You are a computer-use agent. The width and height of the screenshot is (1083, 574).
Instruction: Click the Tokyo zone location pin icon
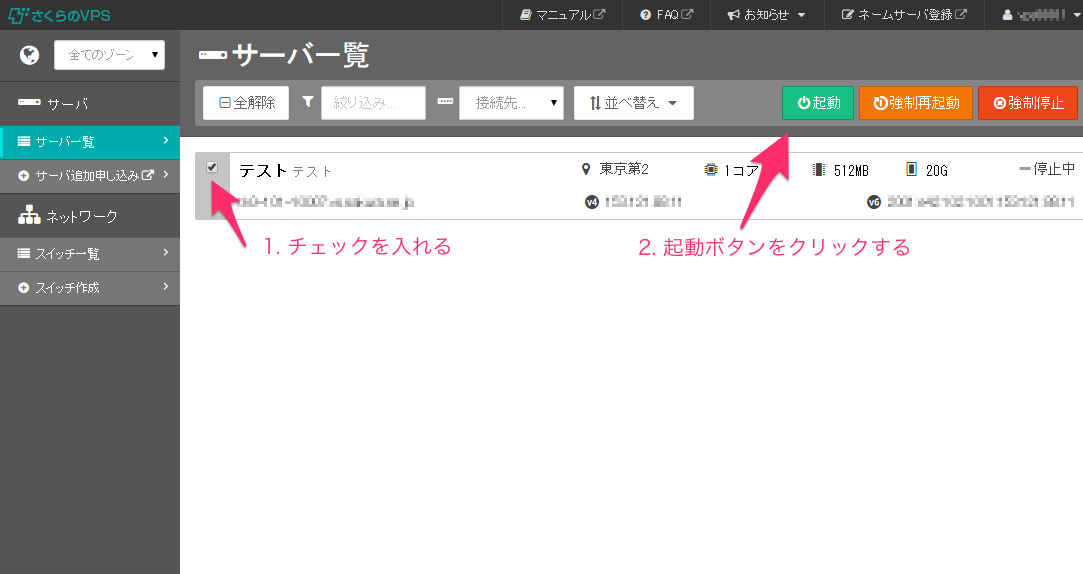tap(586, 169)
